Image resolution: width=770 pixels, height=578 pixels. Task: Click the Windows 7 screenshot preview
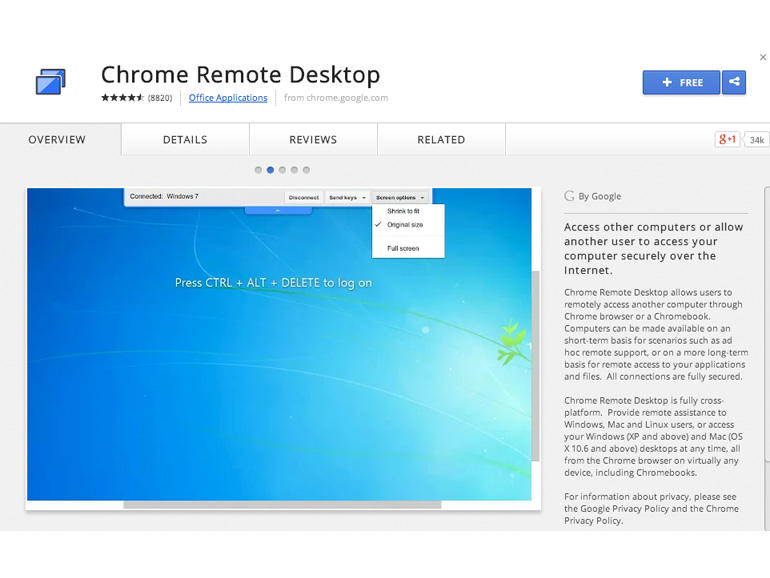(x=279, y=344)
